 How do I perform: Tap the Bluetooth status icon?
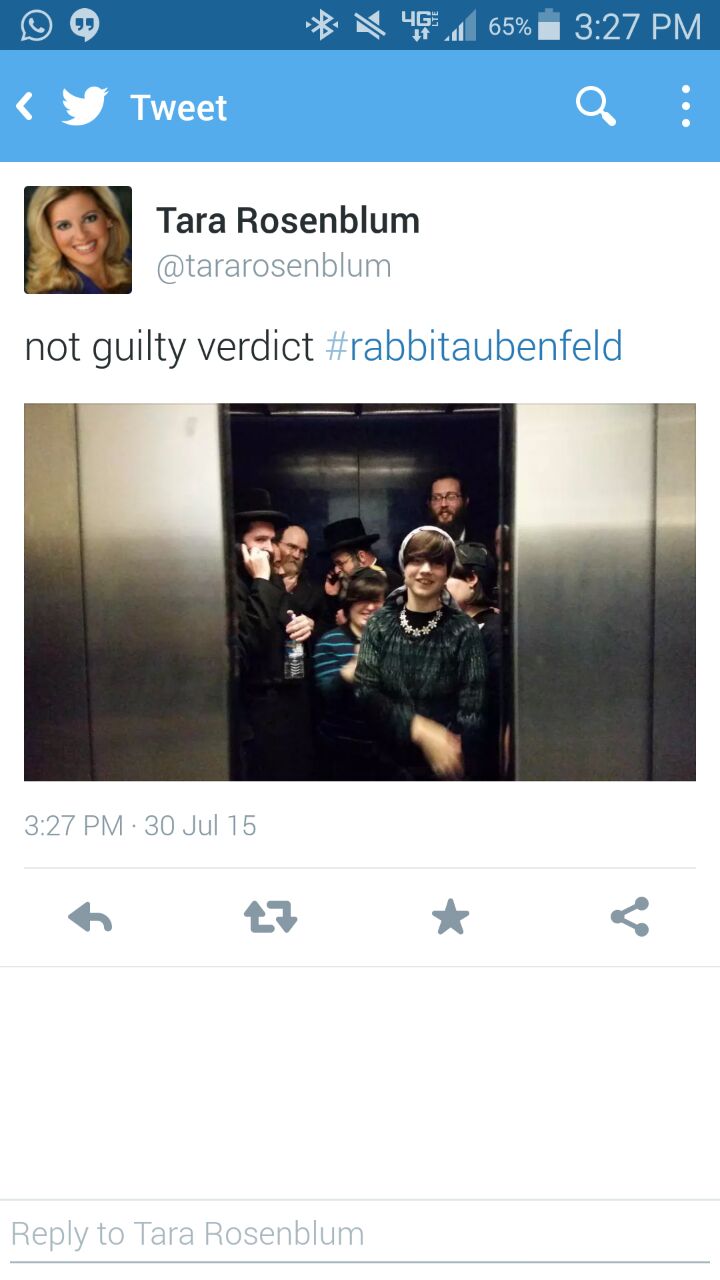click(321, 26)
